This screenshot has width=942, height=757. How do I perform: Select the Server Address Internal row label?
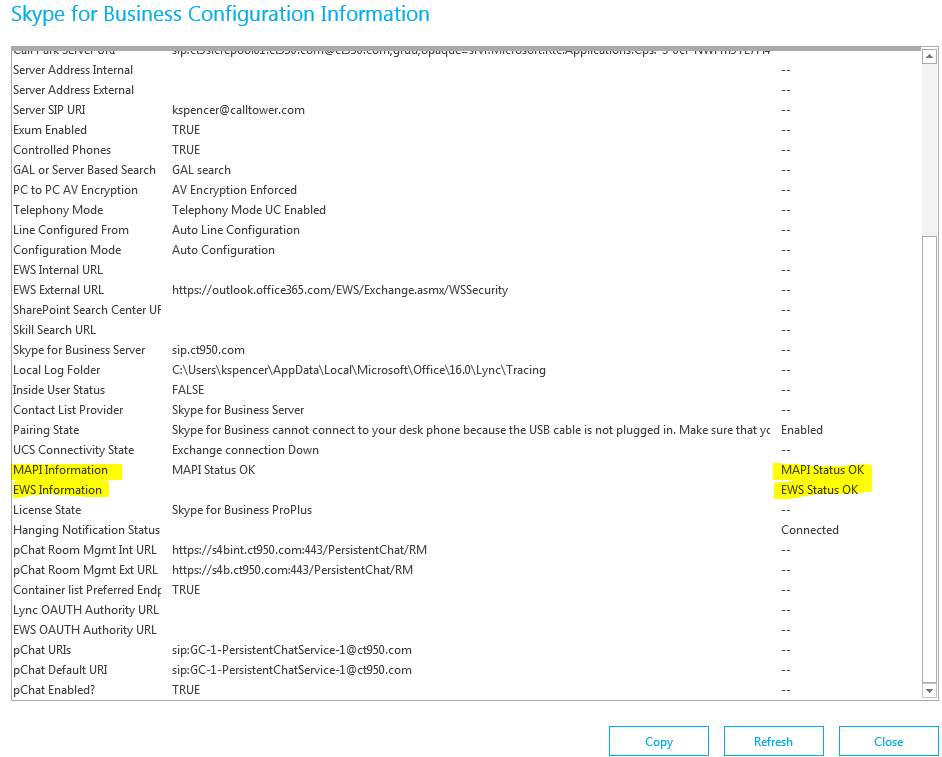73,70
